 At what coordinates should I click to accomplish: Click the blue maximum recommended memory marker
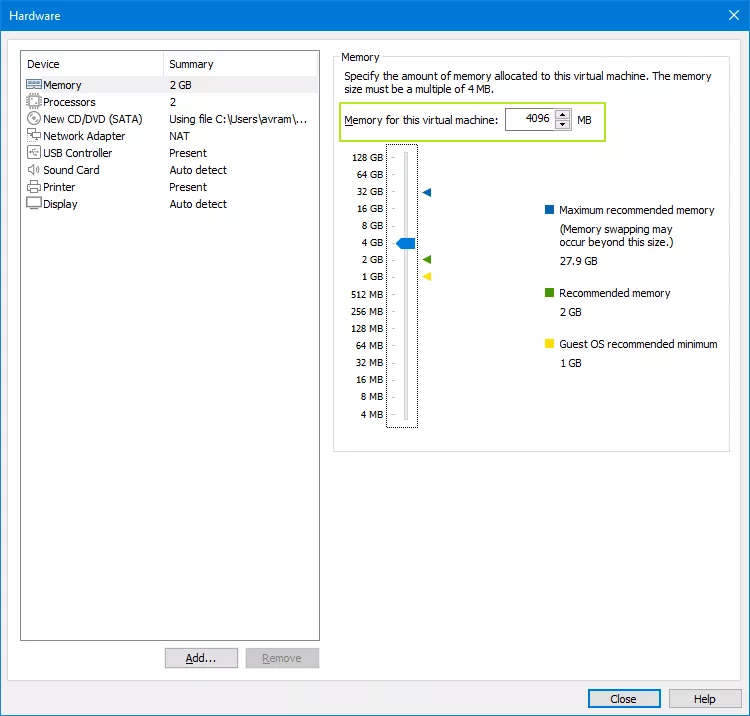tap(427, 192)
